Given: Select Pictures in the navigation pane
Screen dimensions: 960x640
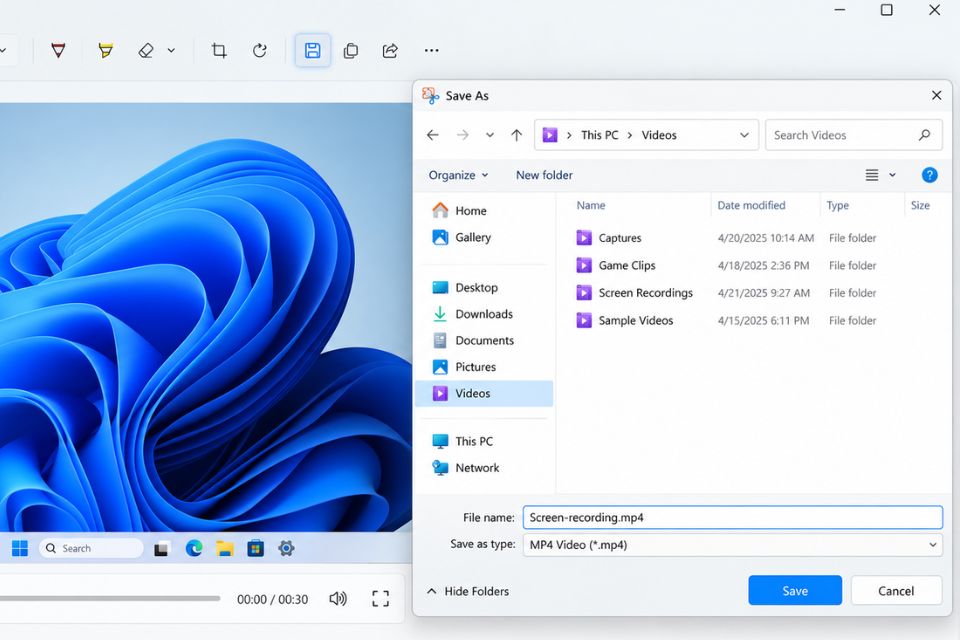Looking at the screenshot, I should coord(484,366).
